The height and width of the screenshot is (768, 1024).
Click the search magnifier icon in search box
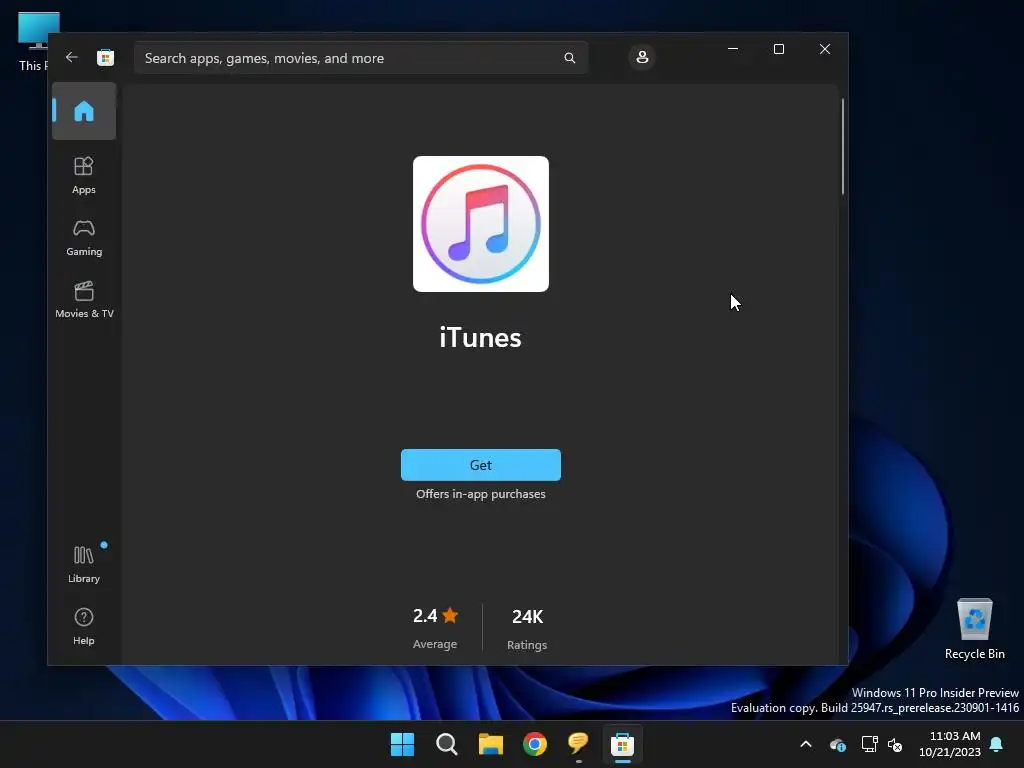pos(569,58)
